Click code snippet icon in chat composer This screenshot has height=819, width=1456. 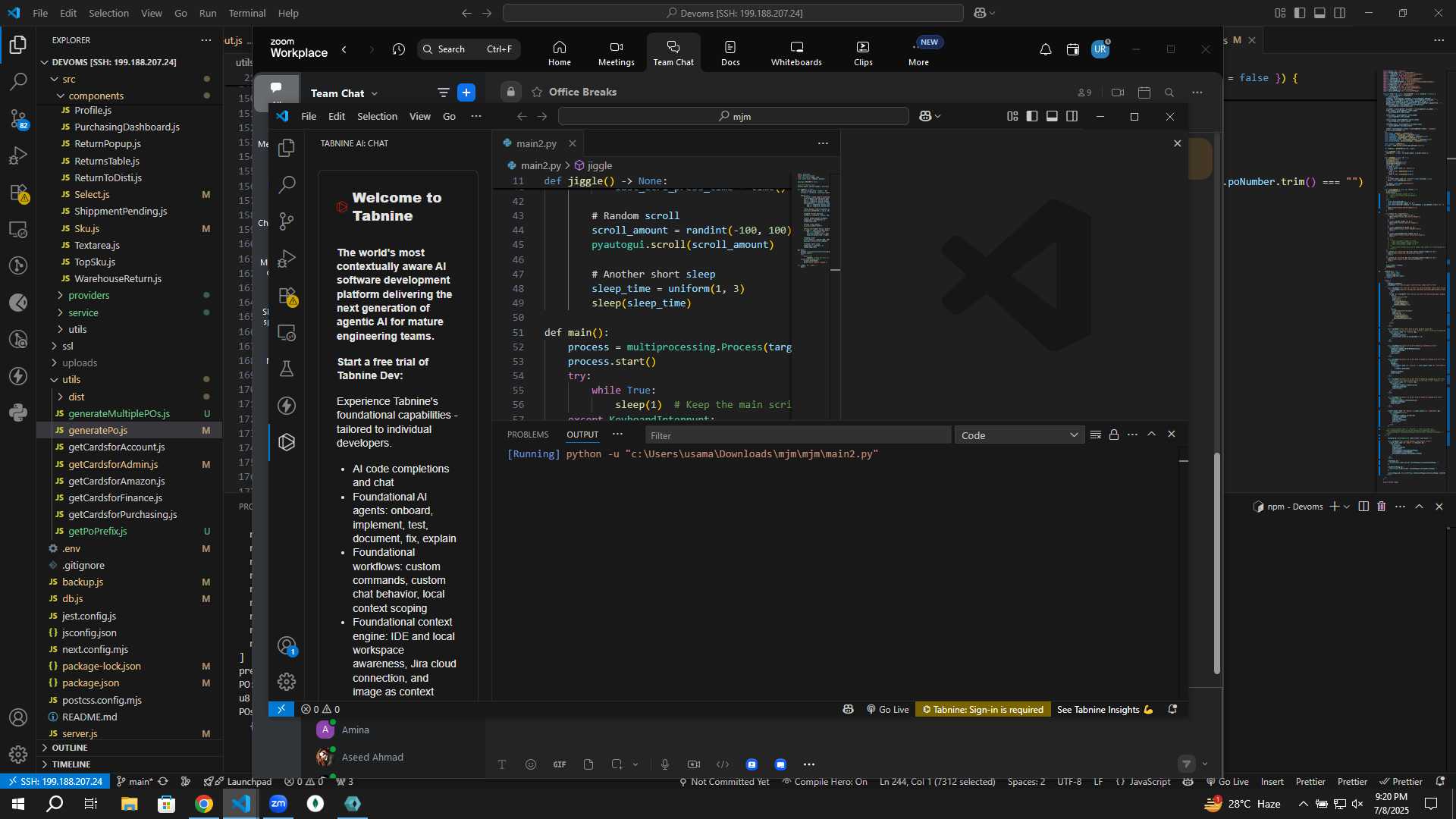[x=723, y=764]
